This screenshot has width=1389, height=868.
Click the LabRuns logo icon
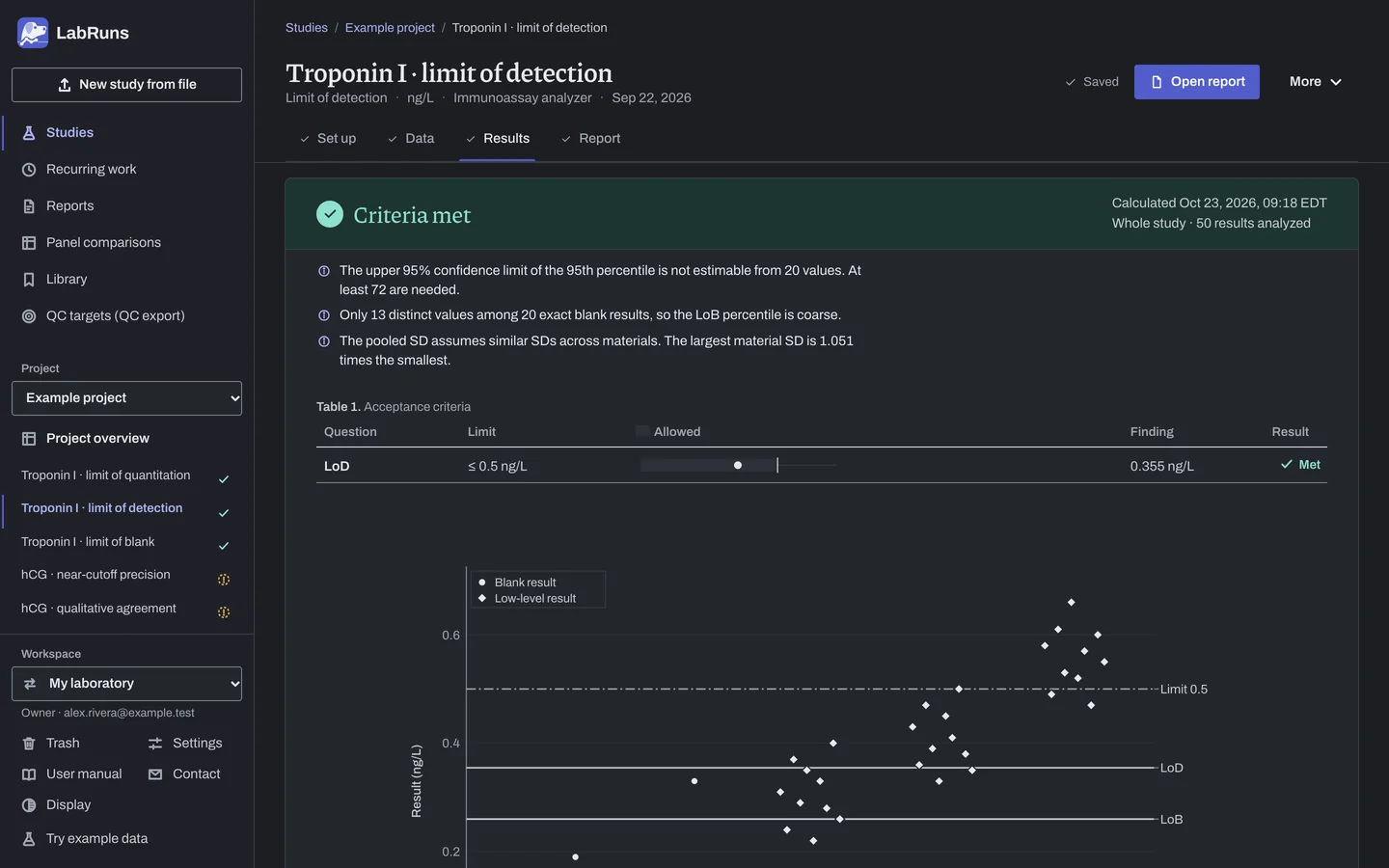tap(33, 33)
